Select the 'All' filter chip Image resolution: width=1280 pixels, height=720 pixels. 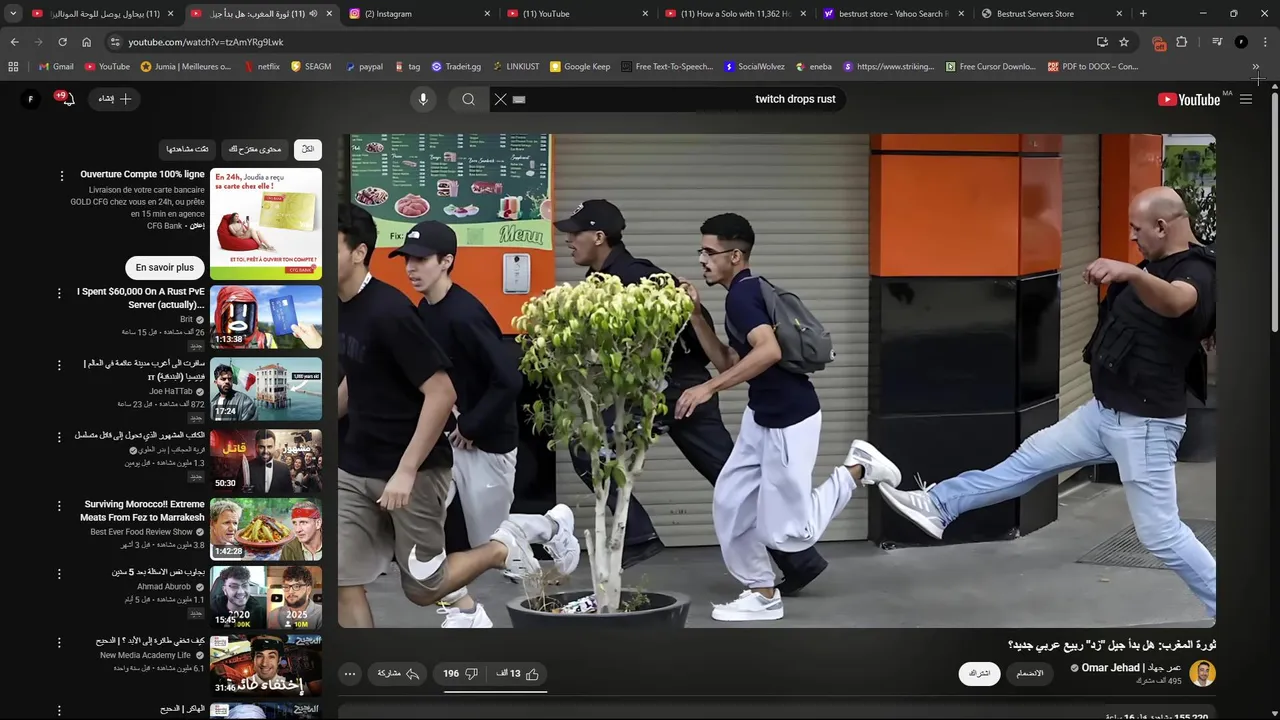308,149
